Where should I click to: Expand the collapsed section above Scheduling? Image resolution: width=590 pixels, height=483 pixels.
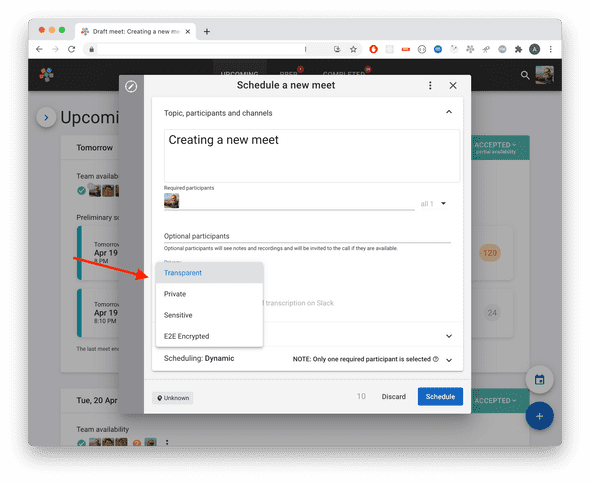[x=449, y=336]
